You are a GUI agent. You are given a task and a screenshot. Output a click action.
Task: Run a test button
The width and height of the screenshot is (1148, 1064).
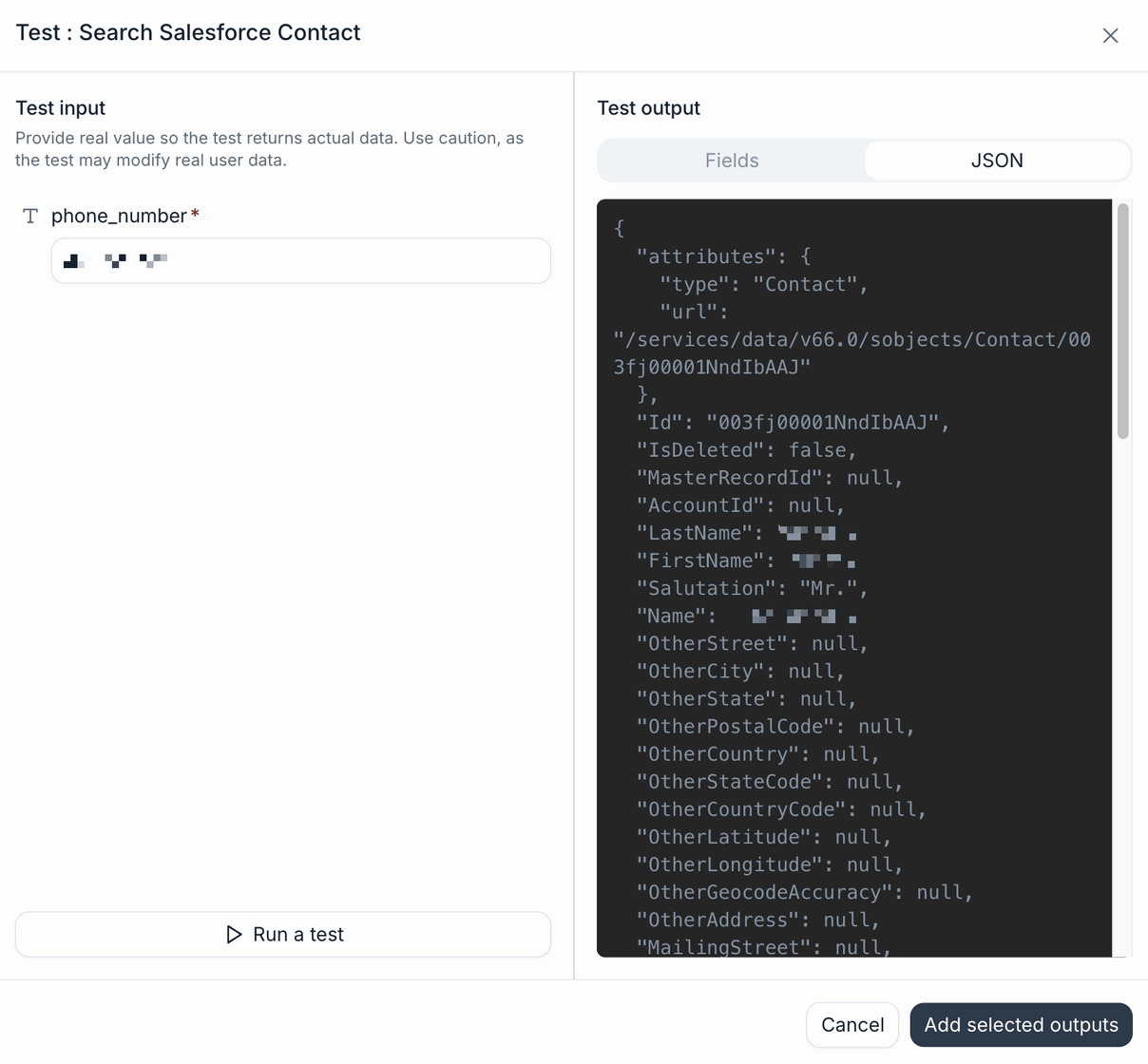[283, 935]
